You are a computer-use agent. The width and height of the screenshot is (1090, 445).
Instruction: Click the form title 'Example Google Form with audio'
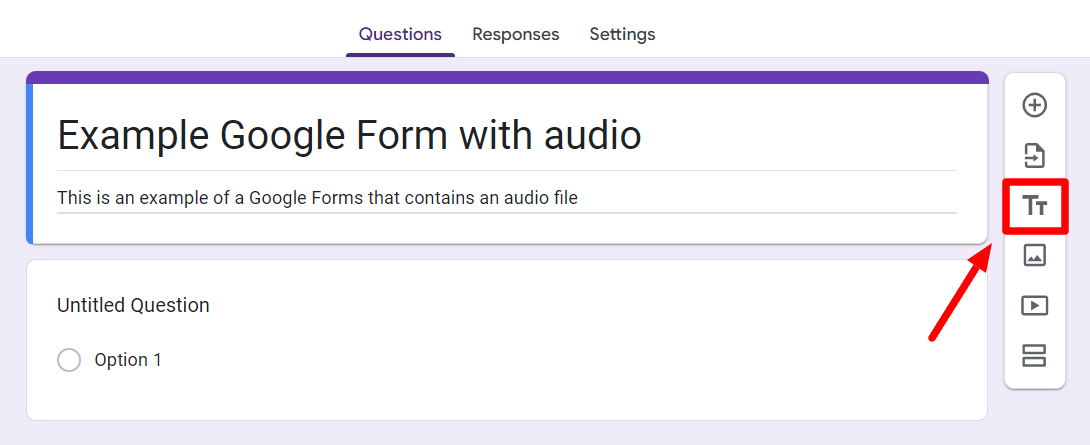(x=349, y=136)
